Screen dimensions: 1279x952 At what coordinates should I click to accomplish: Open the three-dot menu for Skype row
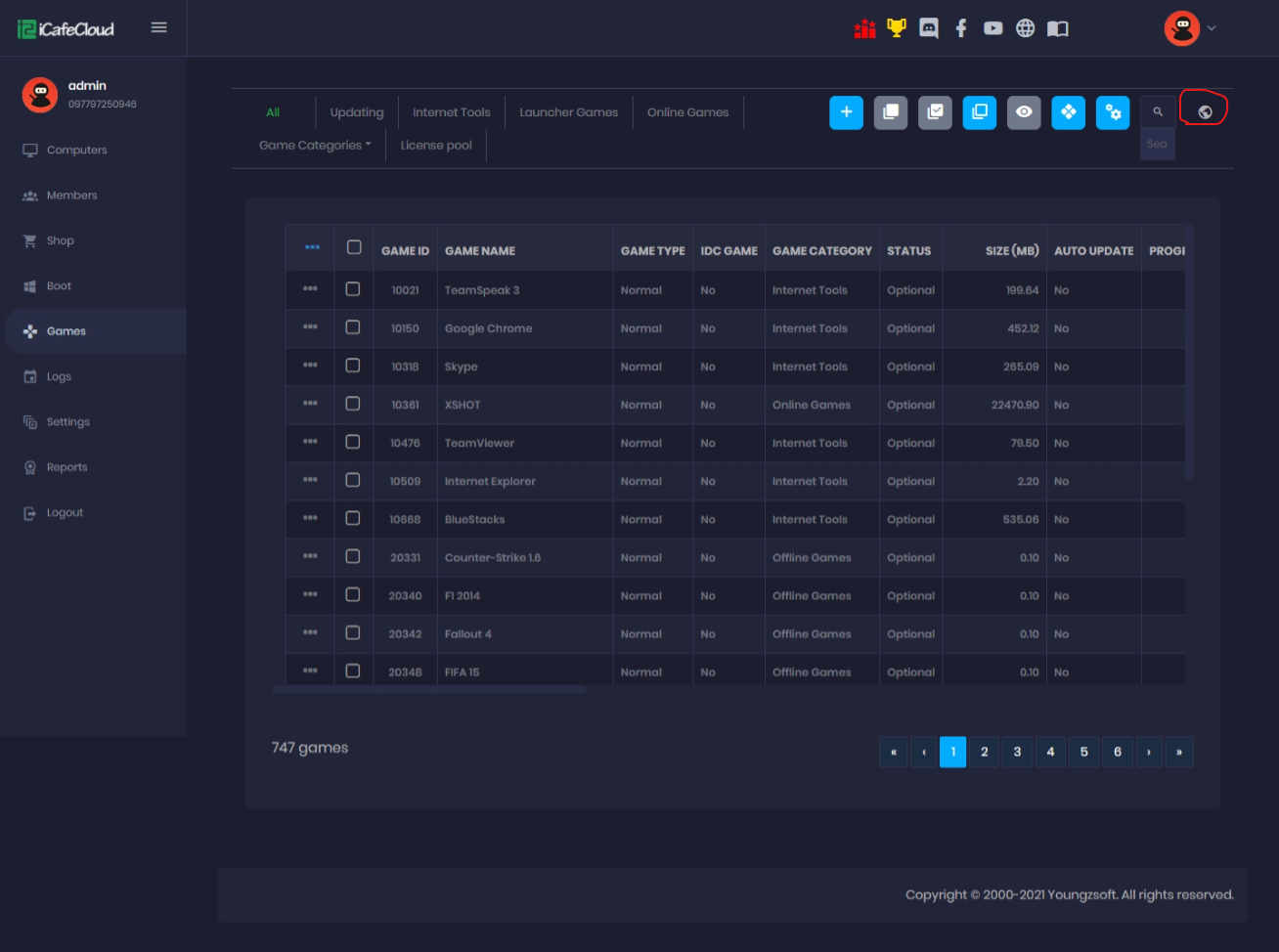(310, 366)
